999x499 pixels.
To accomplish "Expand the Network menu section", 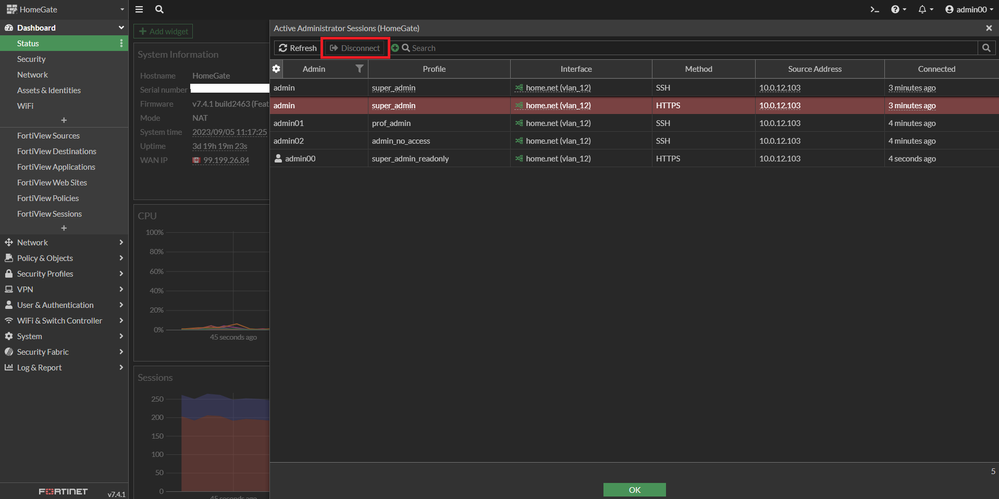I will coord(64,242).
